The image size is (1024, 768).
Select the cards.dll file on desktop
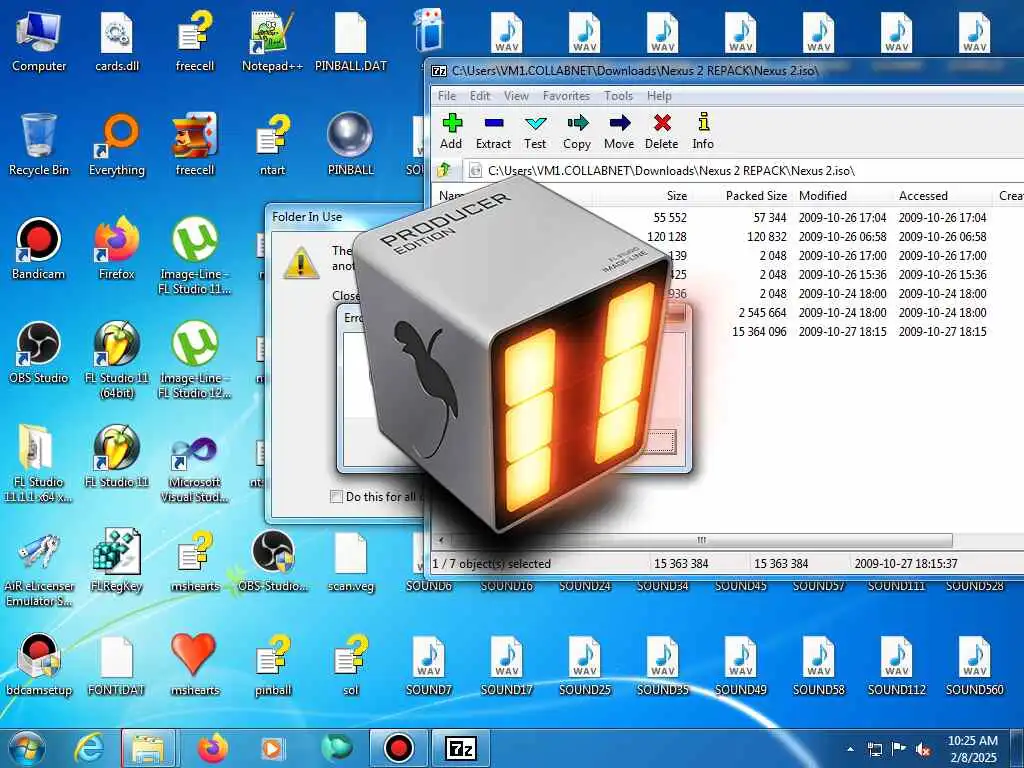[x=117, y=42]
